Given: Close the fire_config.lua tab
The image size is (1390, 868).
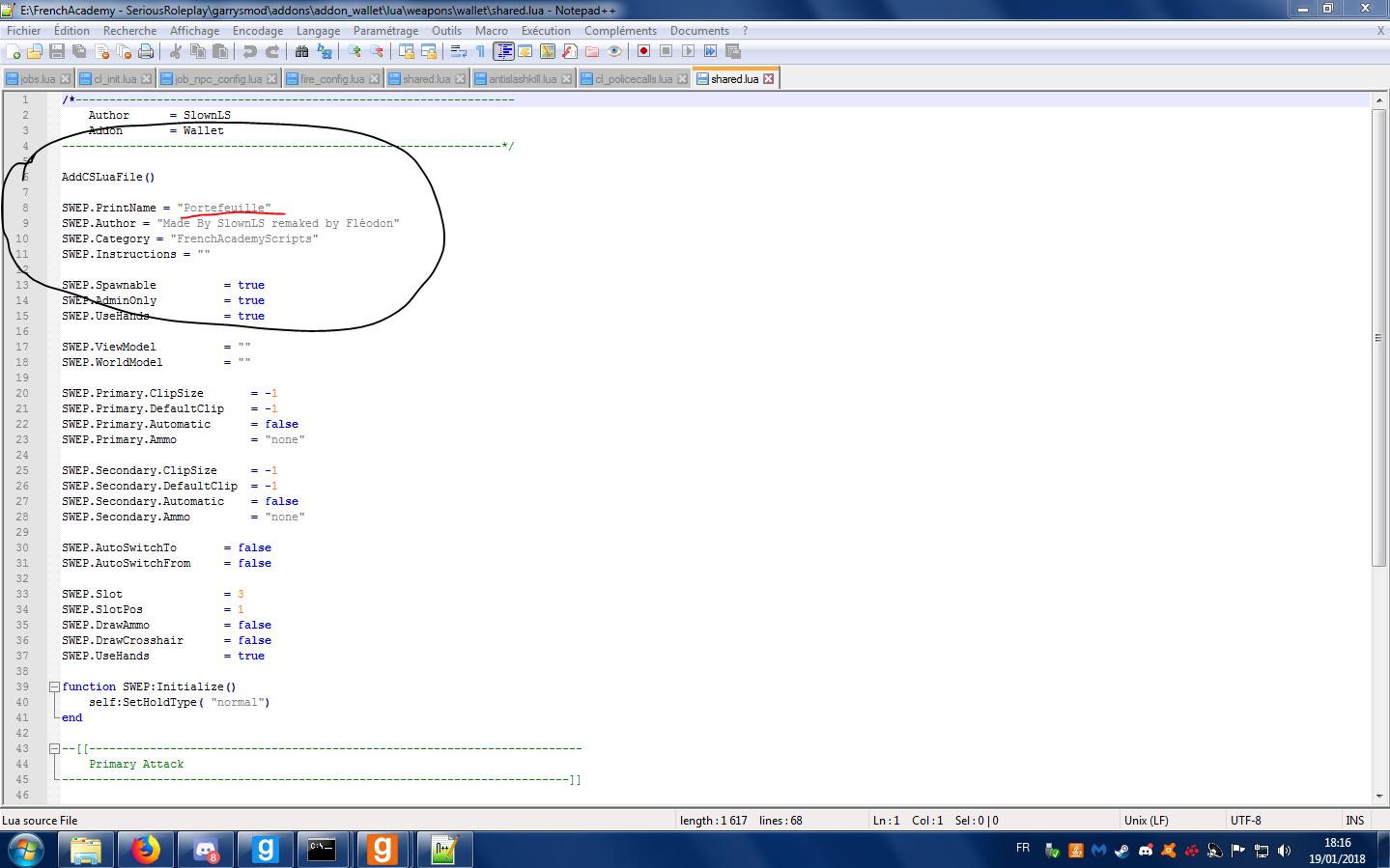Looking at the screenshot, I should [x=375, y=79].
